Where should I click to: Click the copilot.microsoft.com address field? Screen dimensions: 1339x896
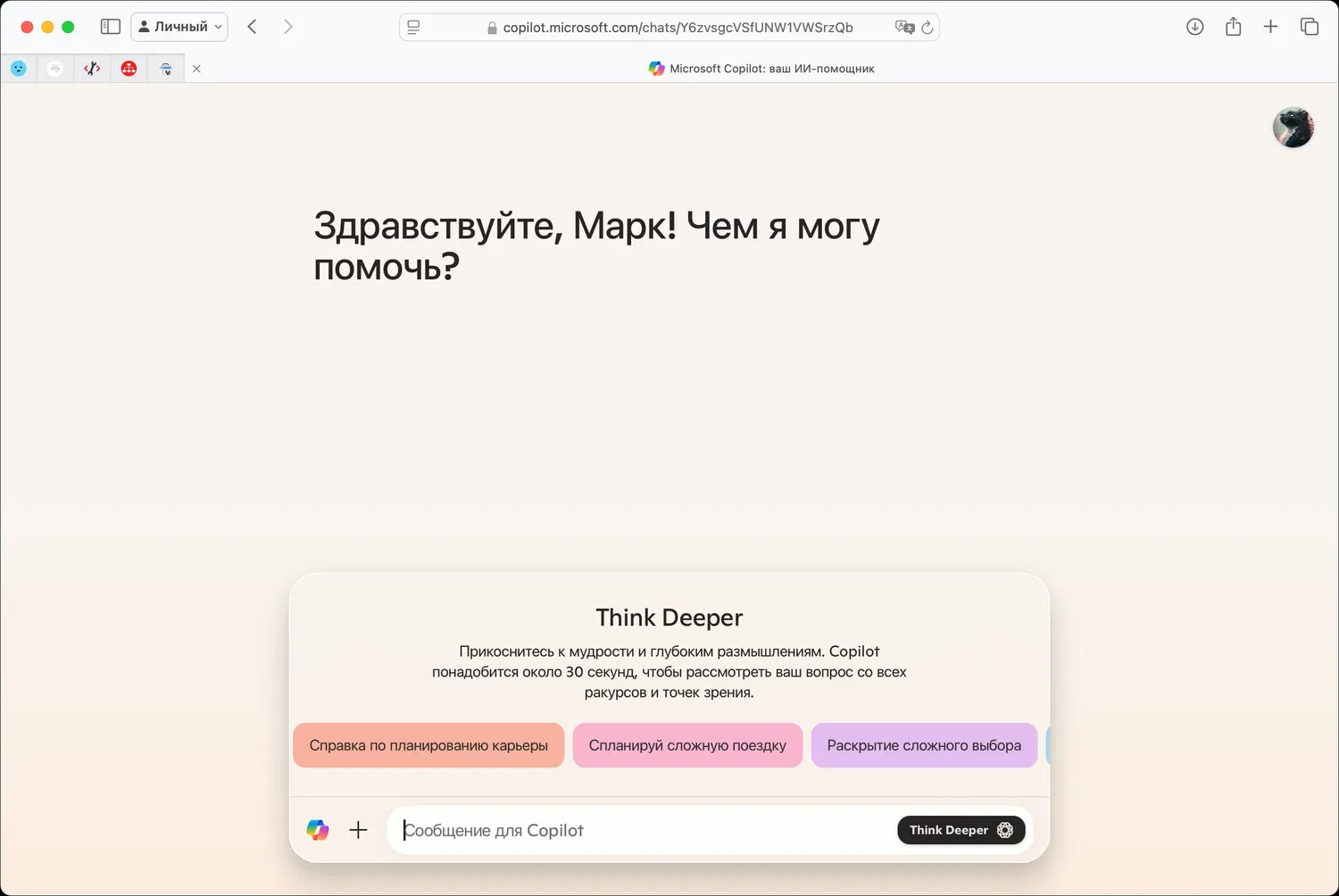click(x=669, y=28)
